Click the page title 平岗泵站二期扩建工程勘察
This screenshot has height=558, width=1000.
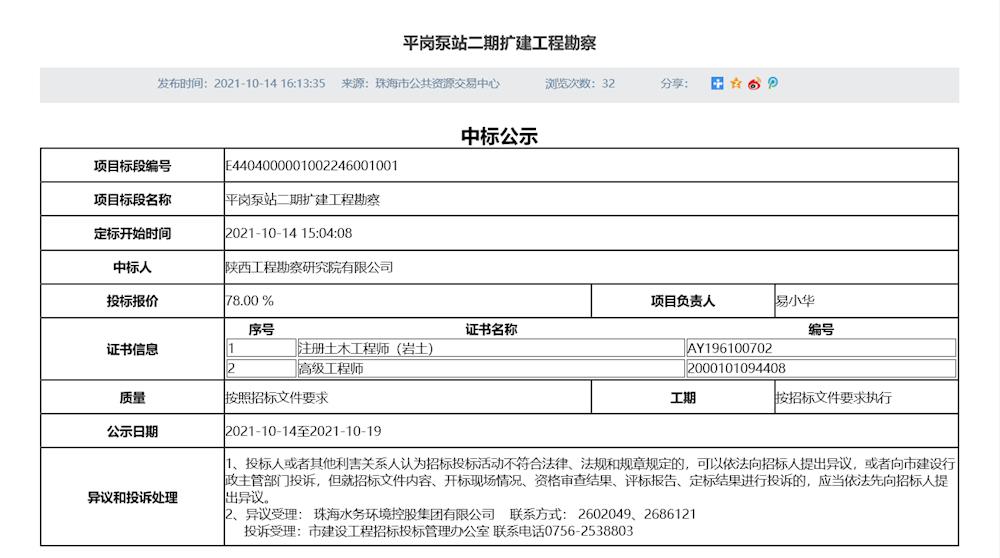[x=499, y=43]
